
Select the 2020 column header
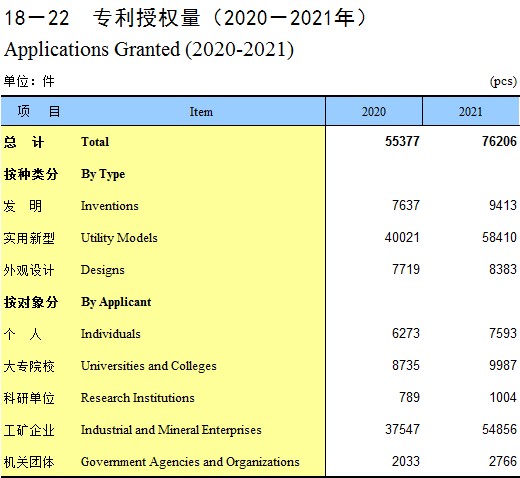click(374, 111)
